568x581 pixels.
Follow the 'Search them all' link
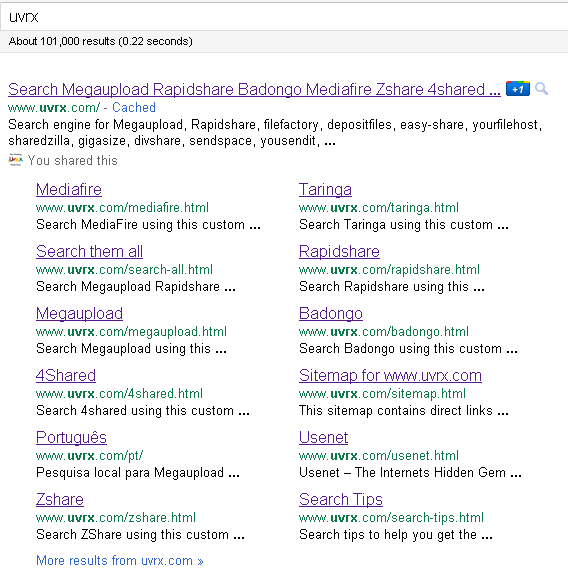[89, 251]
